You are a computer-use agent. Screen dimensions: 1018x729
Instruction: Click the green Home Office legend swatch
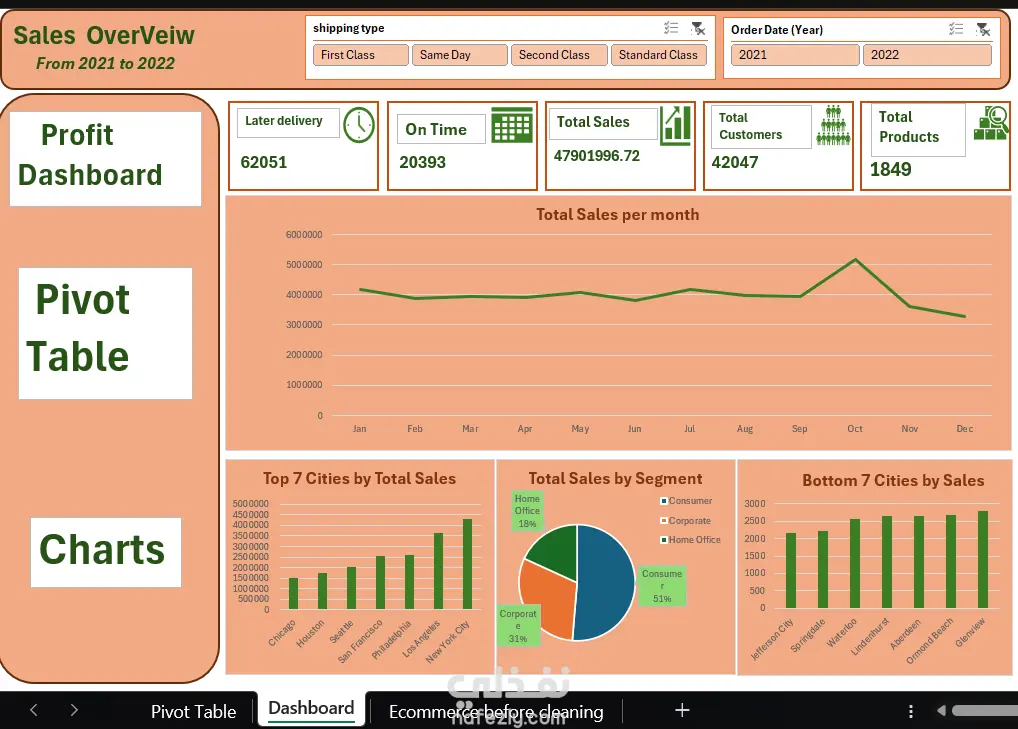[664, 539]
